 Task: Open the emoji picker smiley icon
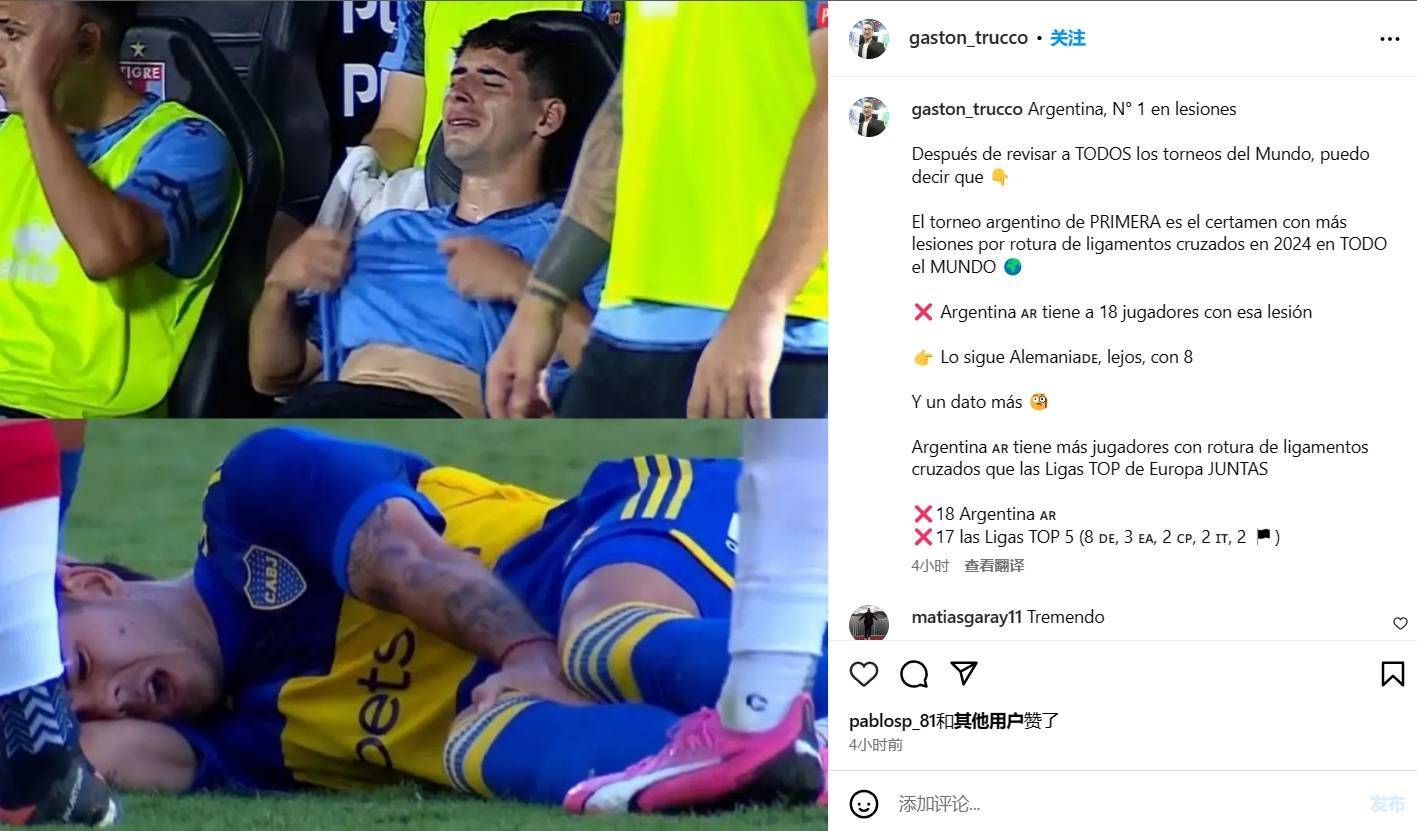pos(863,804)
